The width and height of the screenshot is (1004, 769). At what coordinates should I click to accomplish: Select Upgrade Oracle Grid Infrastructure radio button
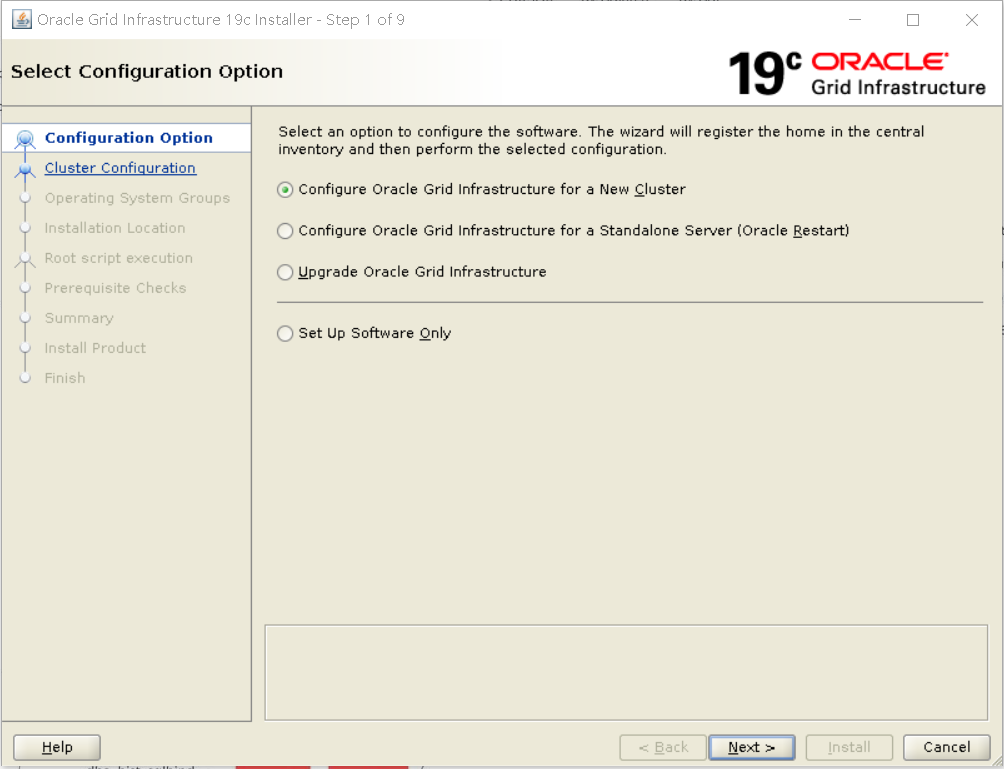[x=285, y=272]
